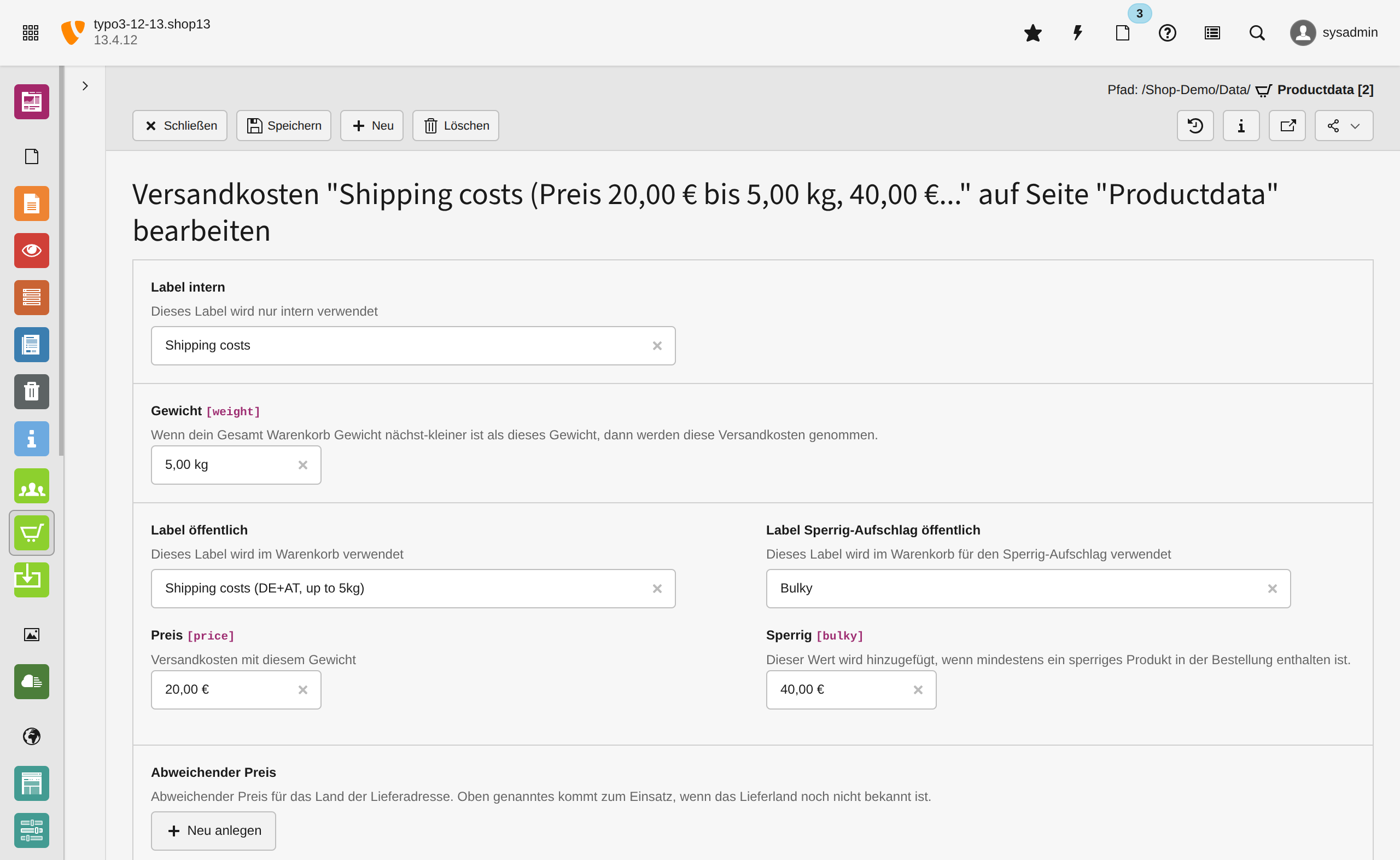Open the bookmarks star menu

[x=1032, y=33]
